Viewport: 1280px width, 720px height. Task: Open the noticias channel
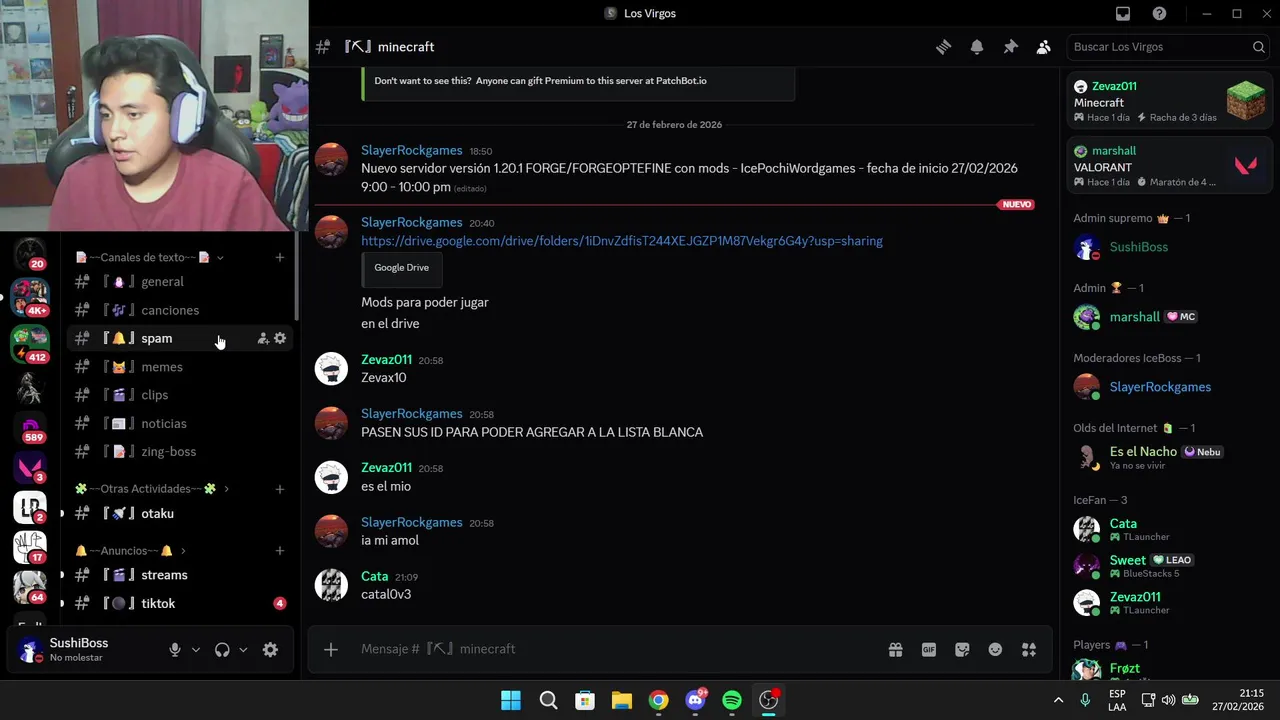(181, 423)
